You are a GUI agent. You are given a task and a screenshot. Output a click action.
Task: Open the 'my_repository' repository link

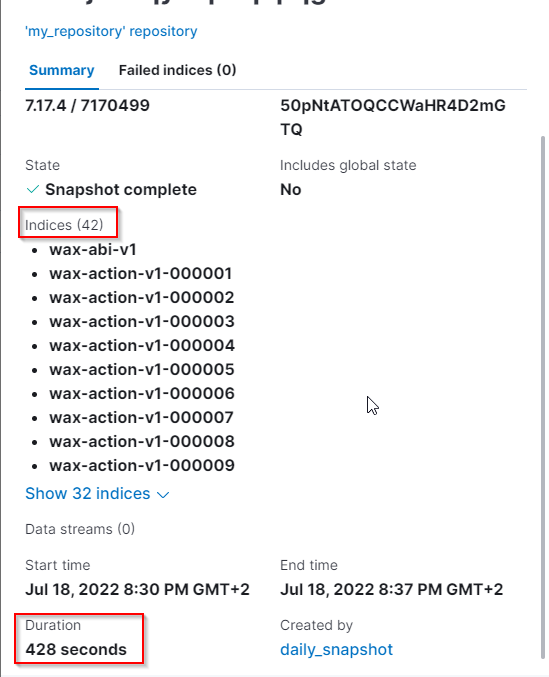coord(111,32)
